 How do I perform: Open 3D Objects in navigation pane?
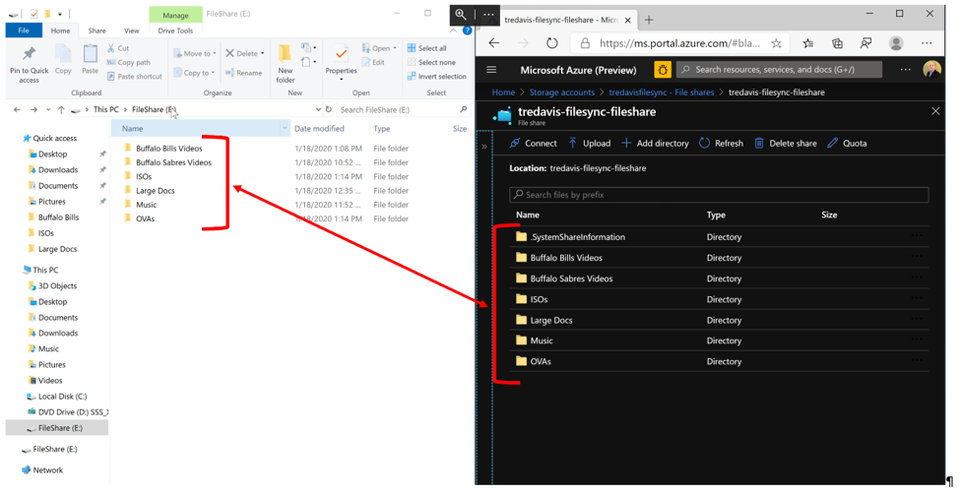(x=58, y=286)
